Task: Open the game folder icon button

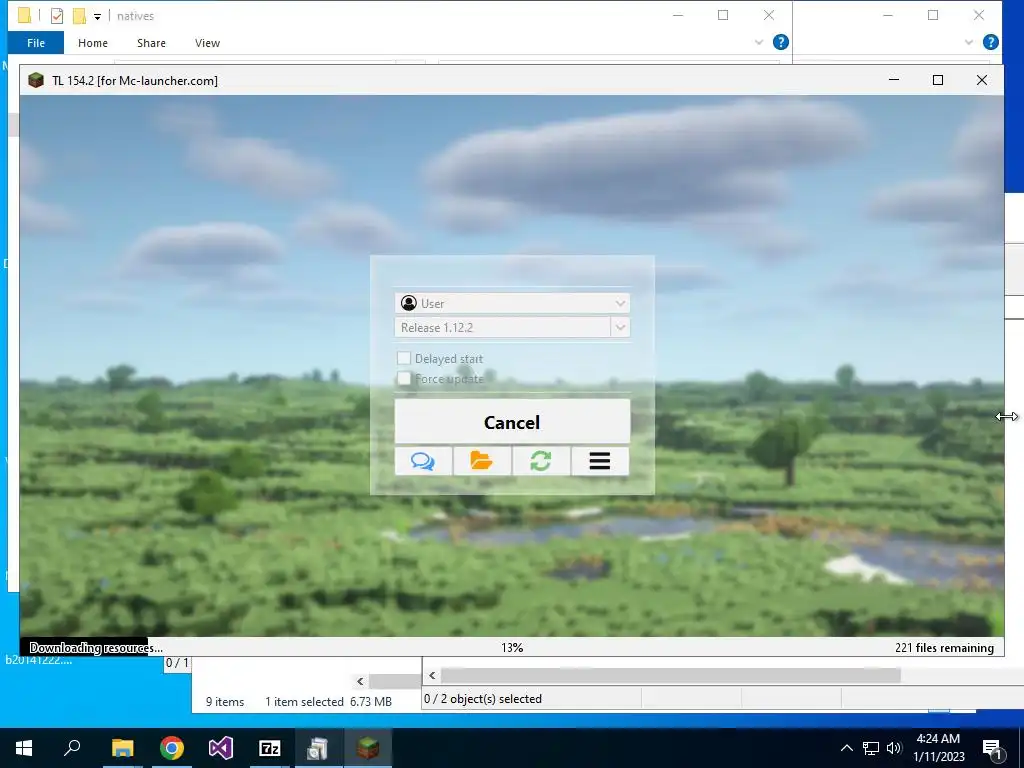Action: (x=482, y=461)
